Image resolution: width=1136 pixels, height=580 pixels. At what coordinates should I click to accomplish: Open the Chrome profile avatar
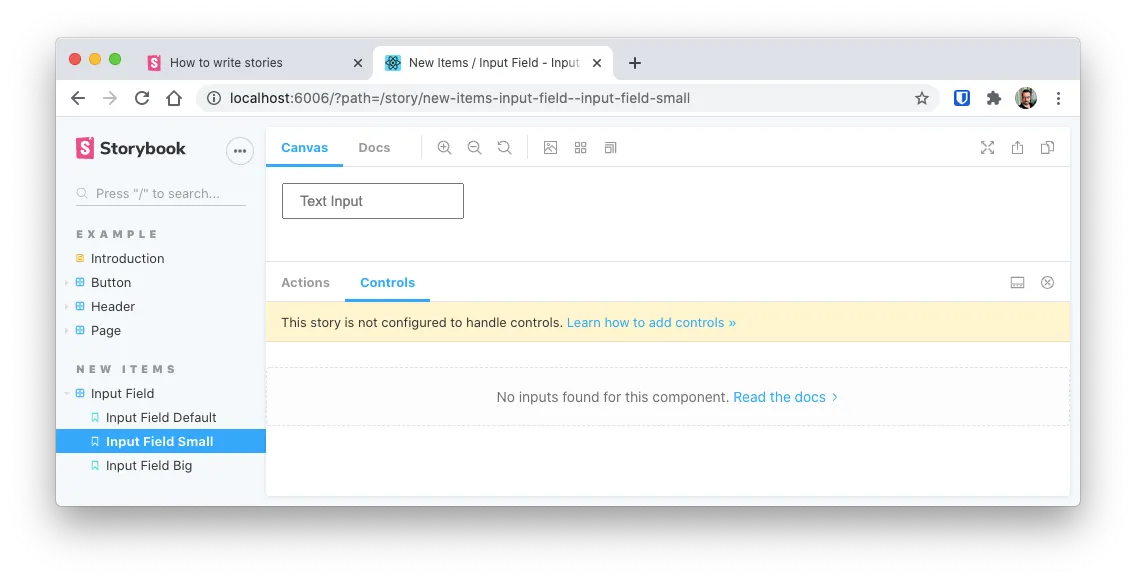tap(1026, 98)
